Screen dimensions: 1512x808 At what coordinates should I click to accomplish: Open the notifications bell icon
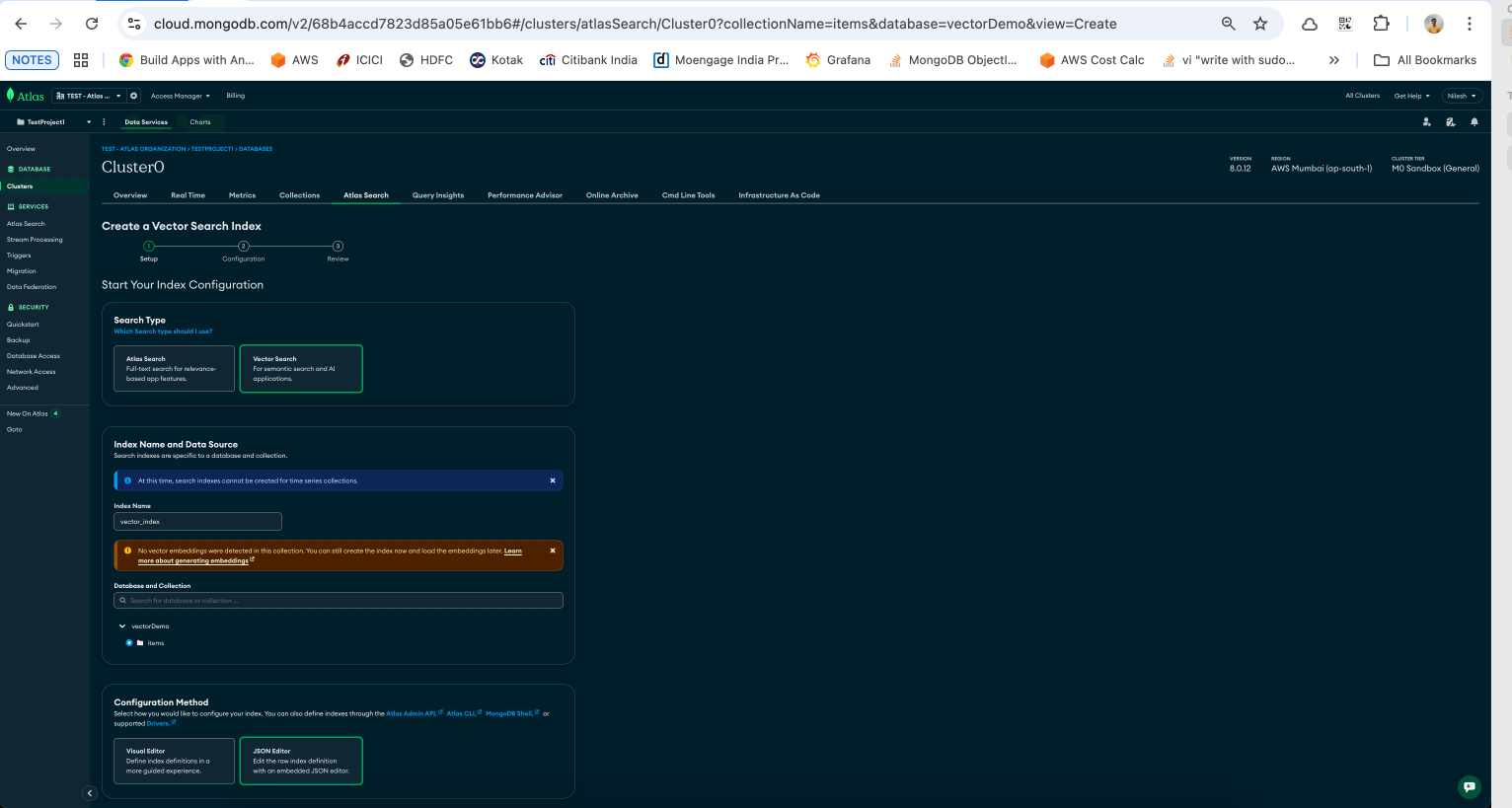(1474, 121)
